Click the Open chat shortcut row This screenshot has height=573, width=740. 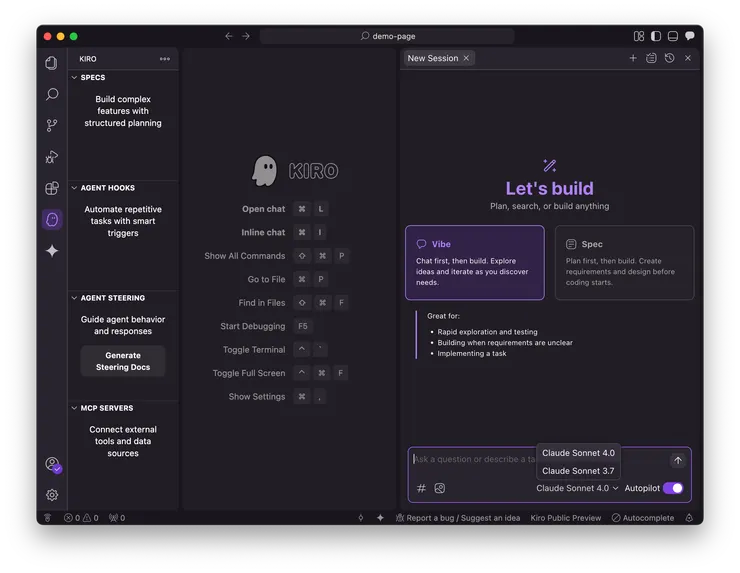pyautogui.click(x=285, y=209)
